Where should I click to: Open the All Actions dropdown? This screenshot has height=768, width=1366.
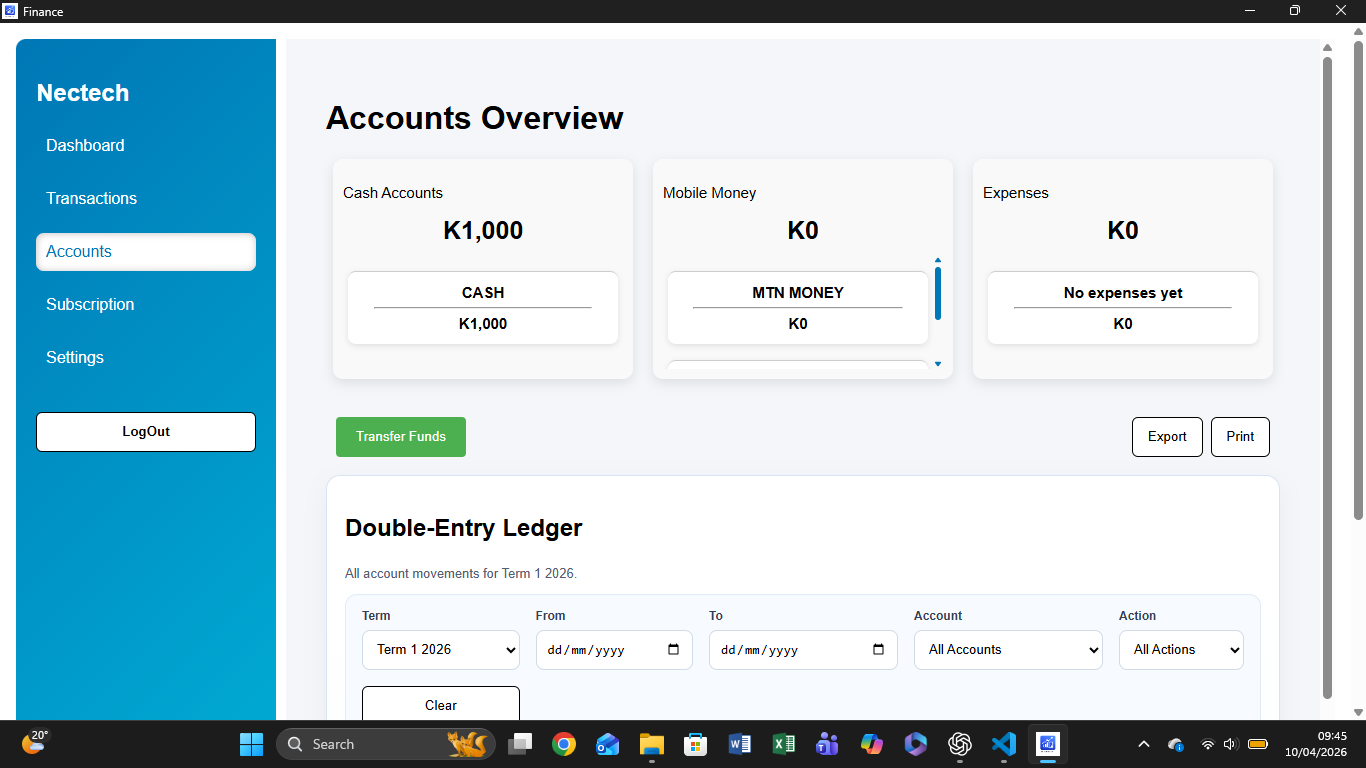pos(1181,650)
